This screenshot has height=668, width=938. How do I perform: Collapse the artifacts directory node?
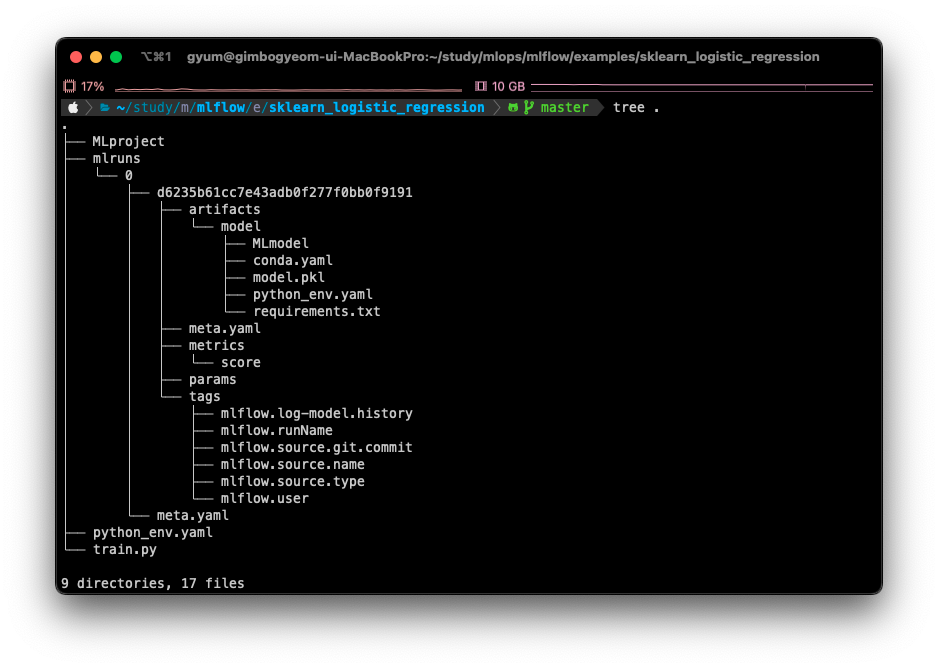[224, 209]
